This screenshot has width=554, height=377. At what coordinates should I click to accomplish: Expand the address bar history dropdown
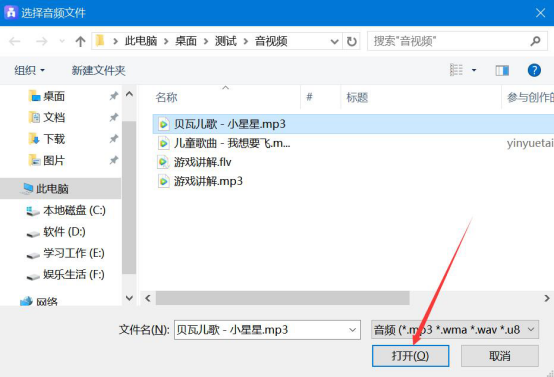pyautogui.click(x=334, y=42)
